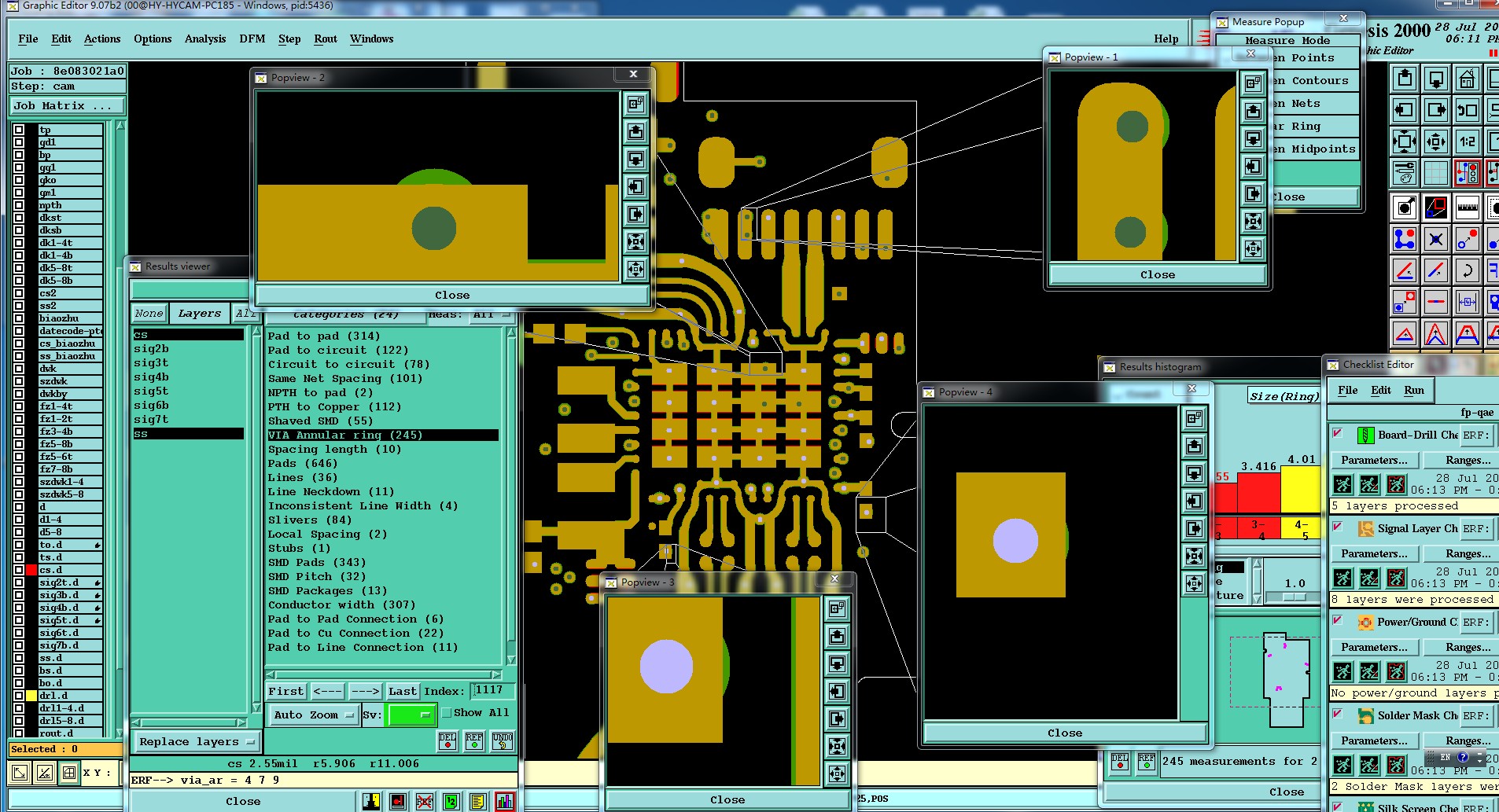Click the pan-left icon in right toolbar
The image size is (1499, 812).
(x=1405, y=110)
